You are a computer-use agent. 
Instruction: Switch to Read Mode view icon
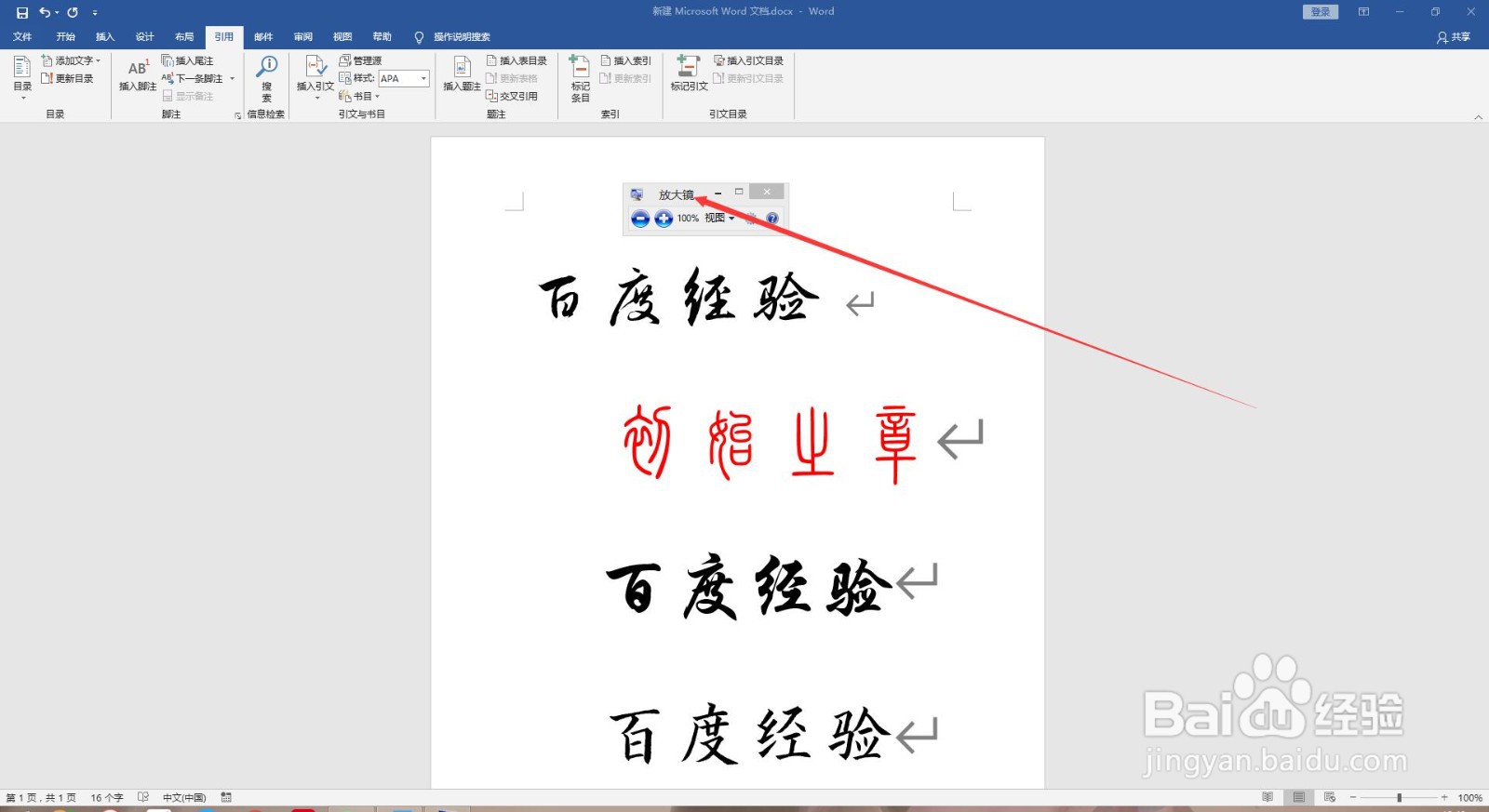pyautogui.click(x=1268, y=797)
